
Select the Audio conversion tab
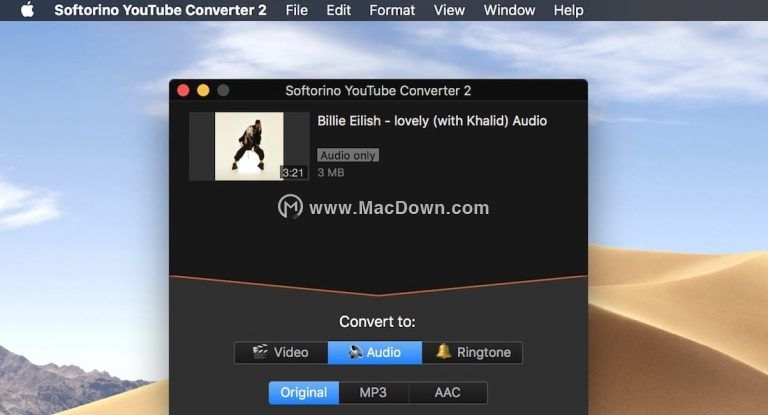(375, 352)
